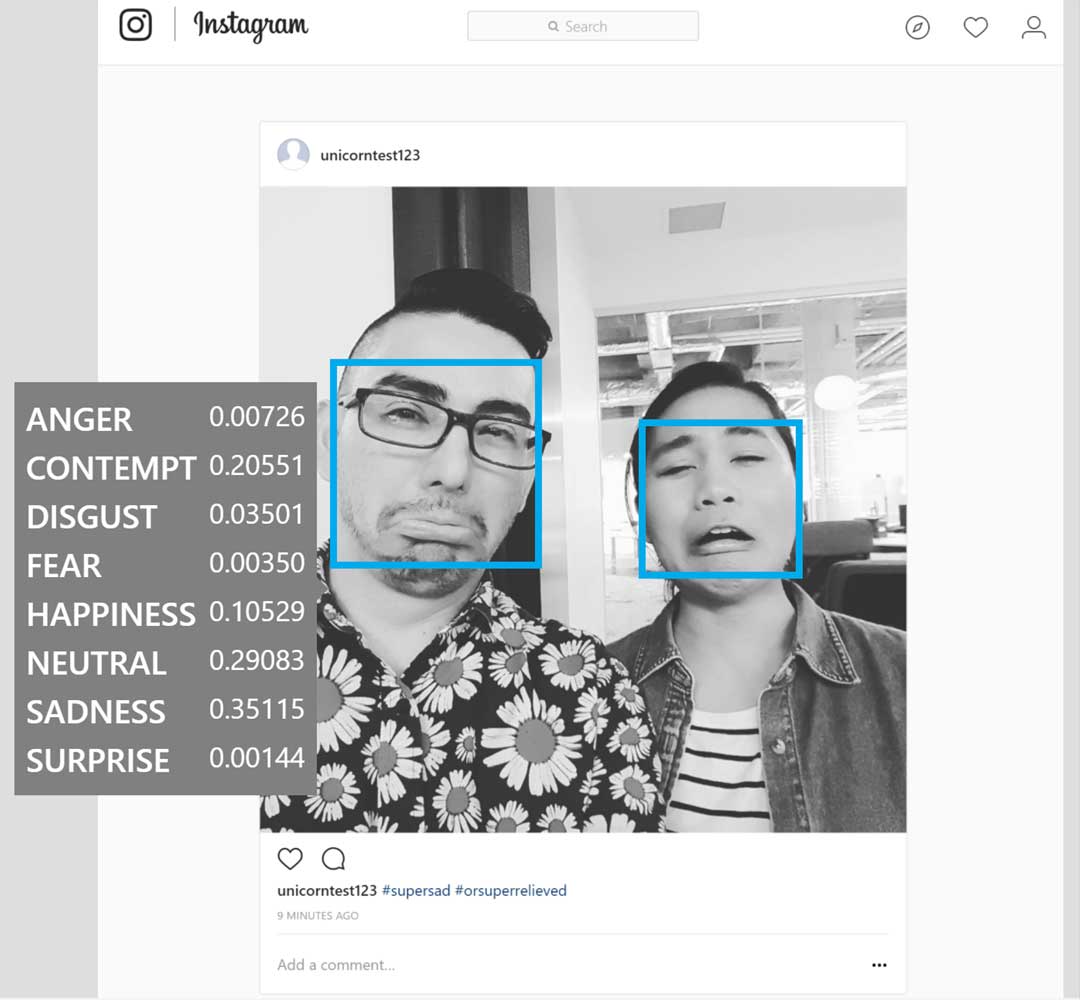Open the #supersad hashtag
The width and height of the screenshot is (1080, 1000).
click(x=415, y=890)
